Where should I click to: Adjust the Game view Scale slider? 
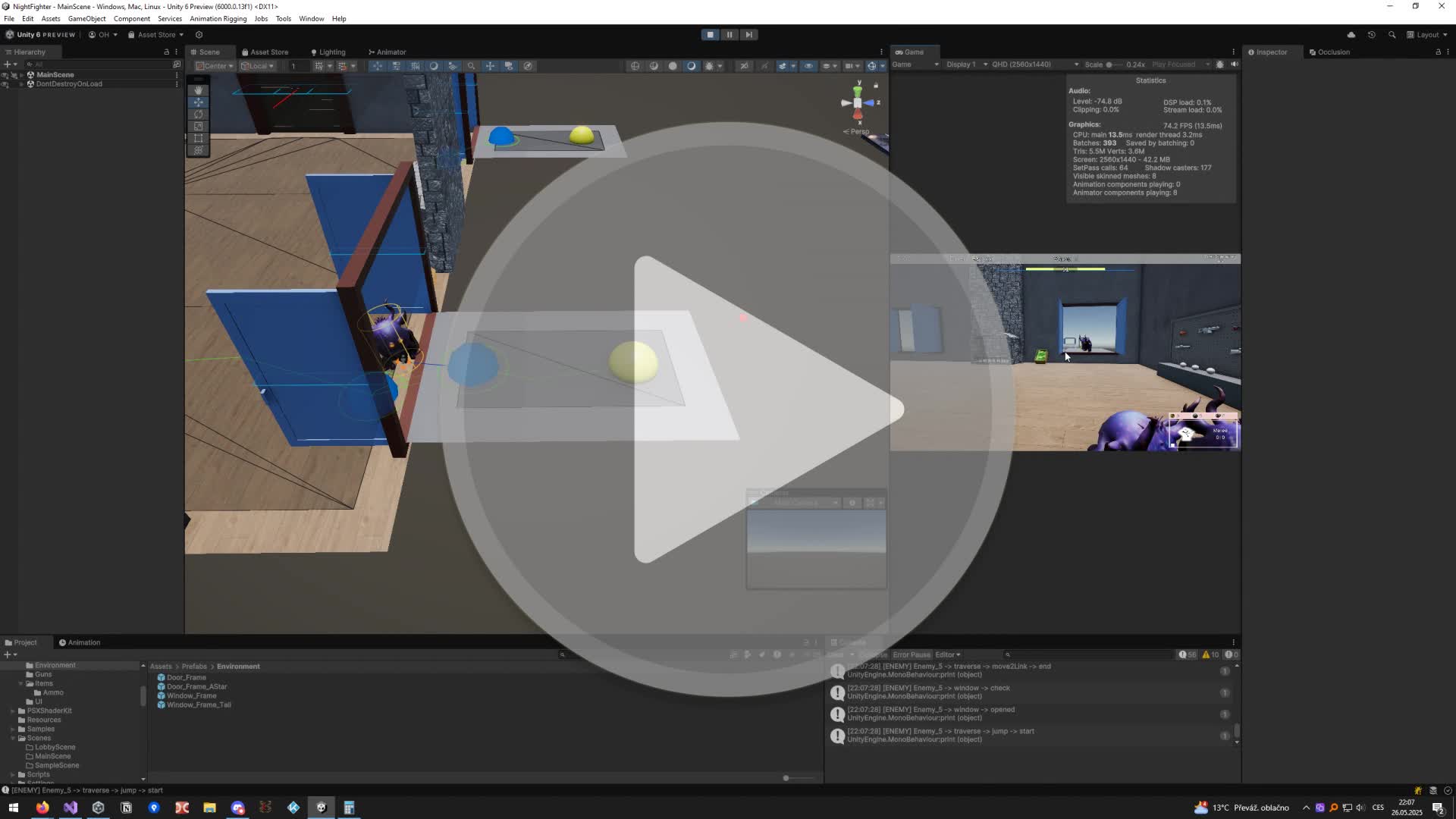(x=1115, y=64)
